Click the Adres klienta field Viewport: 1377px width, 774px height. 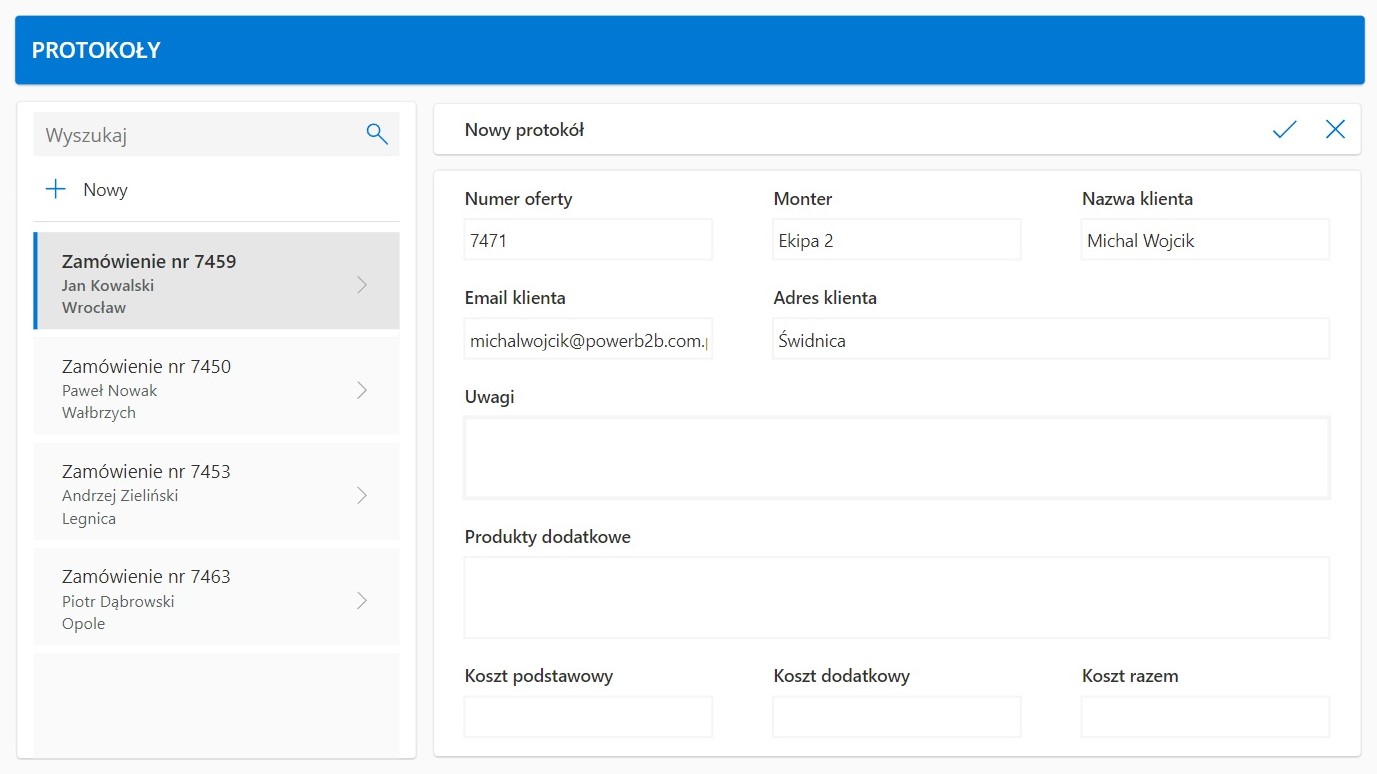pos(1050,340)
